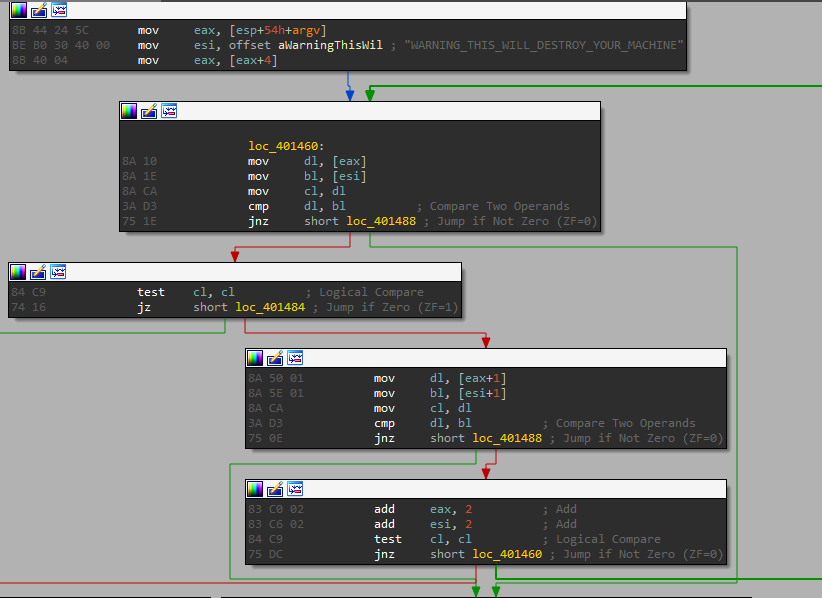
Task: Click pencil icon on loc_401460 block
Action: tap(149, 111)
